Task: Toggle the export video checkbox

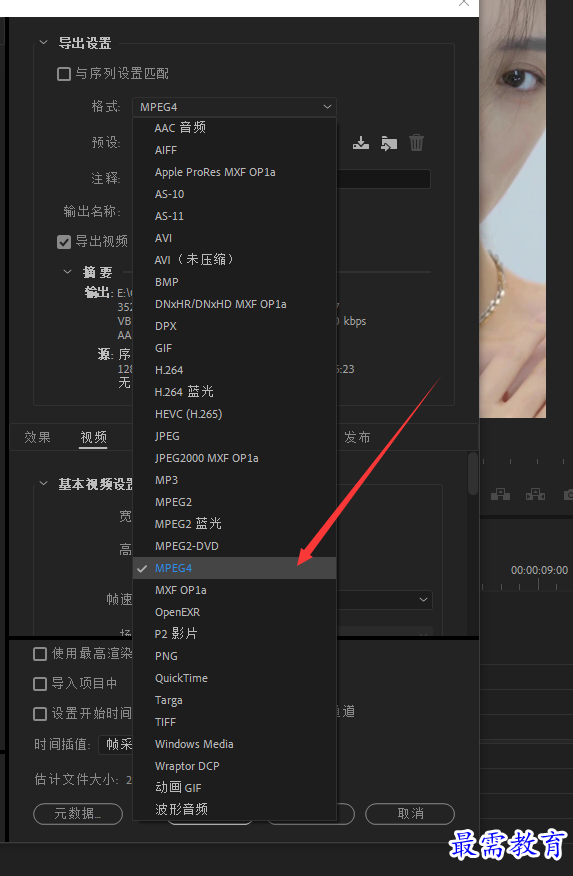Action: click(x=64, y=241)
